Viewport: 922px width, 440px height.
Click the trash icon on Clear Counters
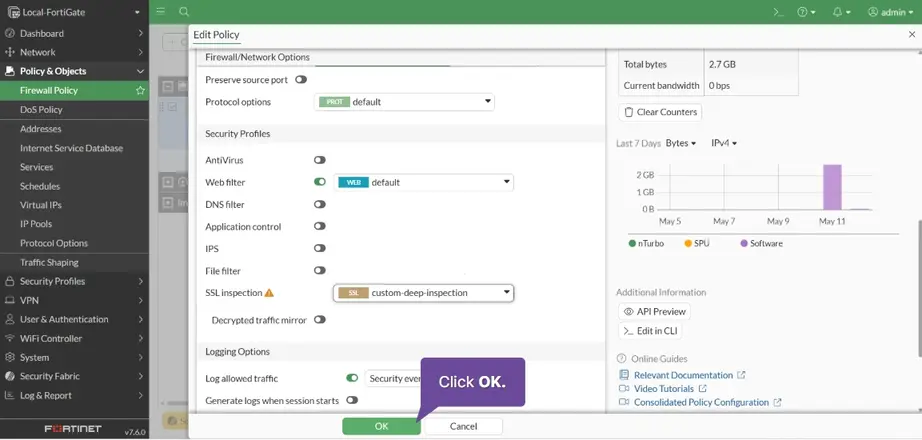tap(629, 112)
